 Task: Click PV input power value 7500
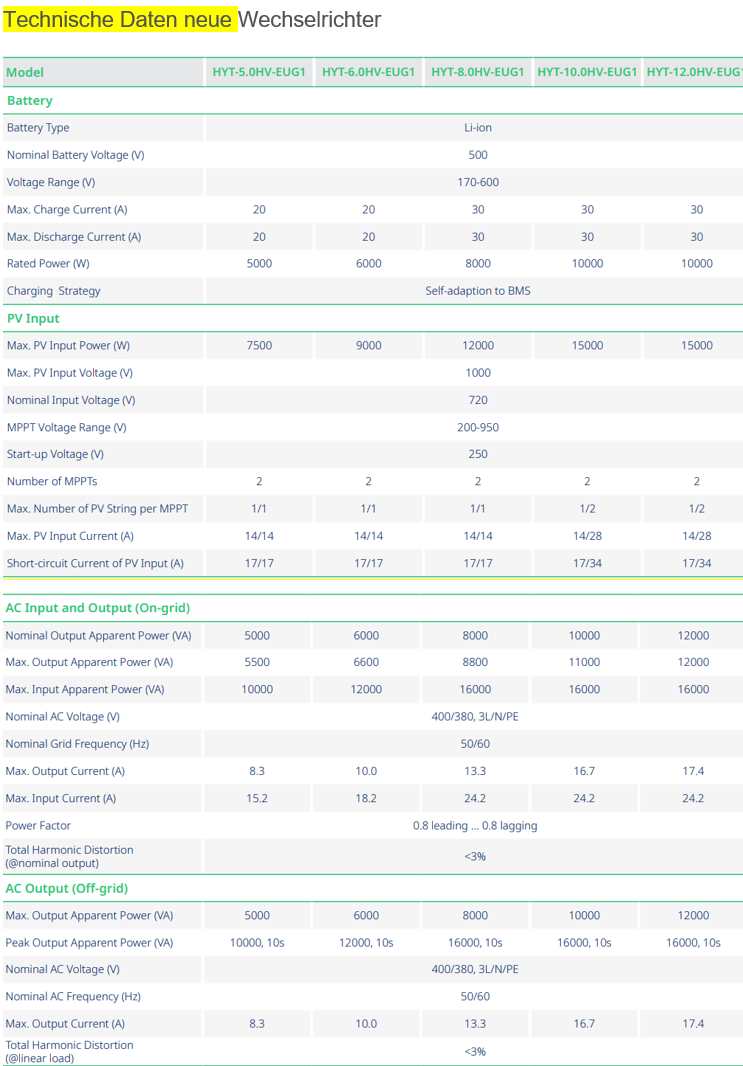tap(259, 345)
